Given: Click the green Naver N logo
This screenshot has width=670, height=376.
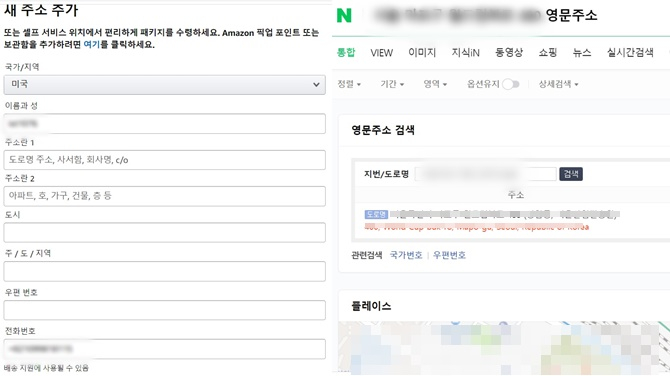Looking at the screenshot, I should pyautogui.click(x=344, y=15).
